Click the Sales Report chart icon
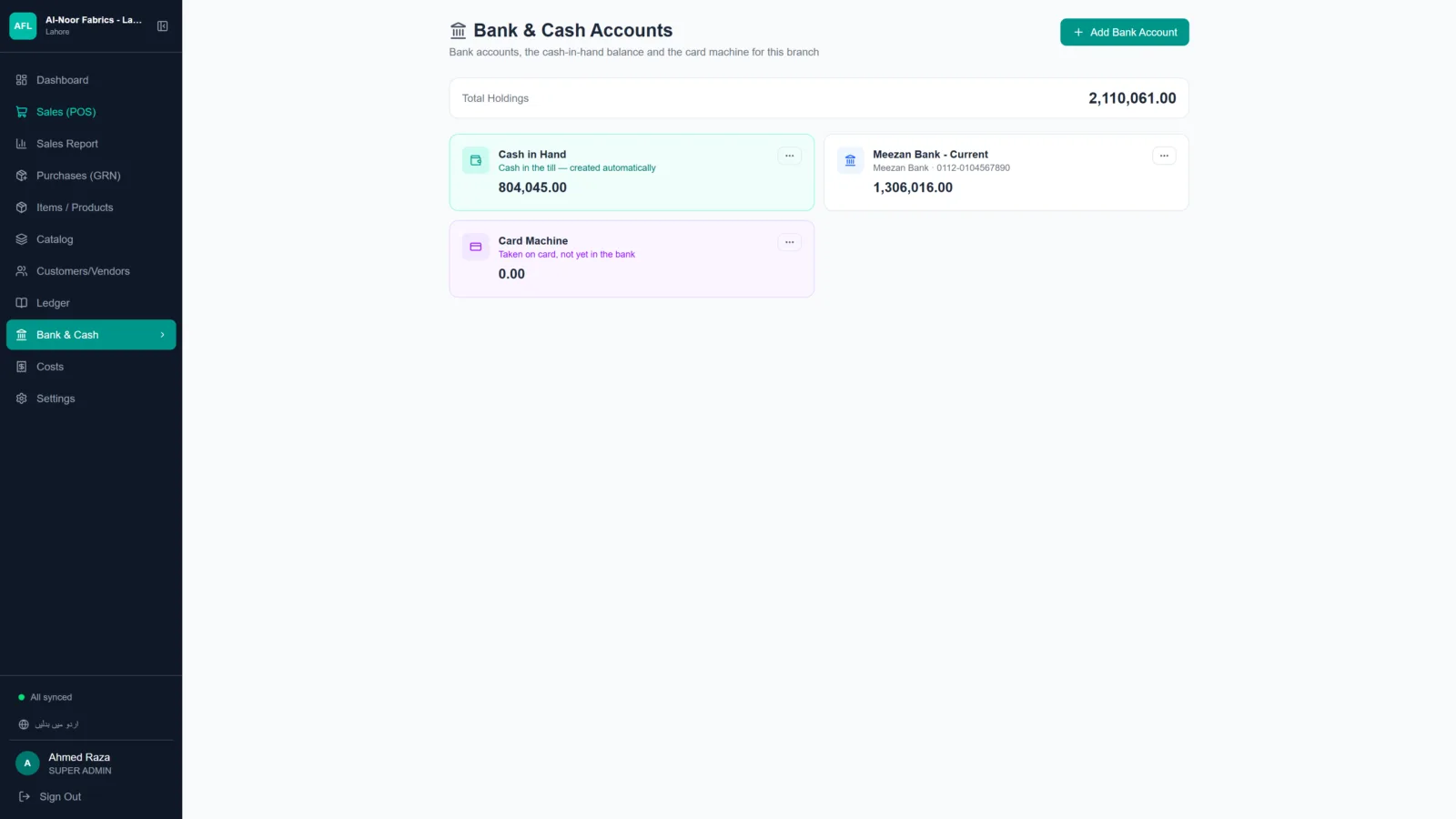1456x819 pixels. point(22,144)
